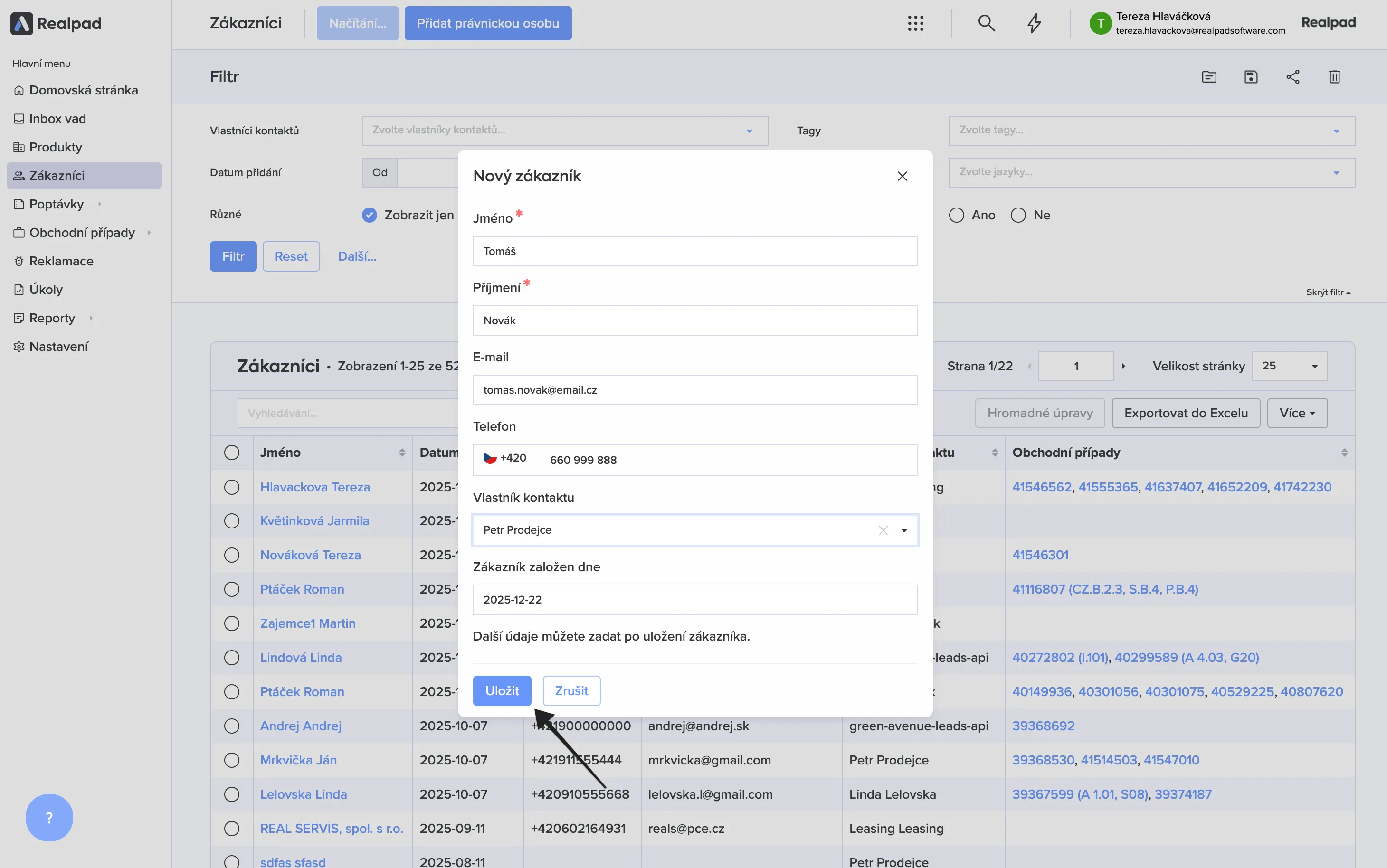Screen dimensions: 1387x868
Task: Share the filter via share icon
Action: point(1293,77)
